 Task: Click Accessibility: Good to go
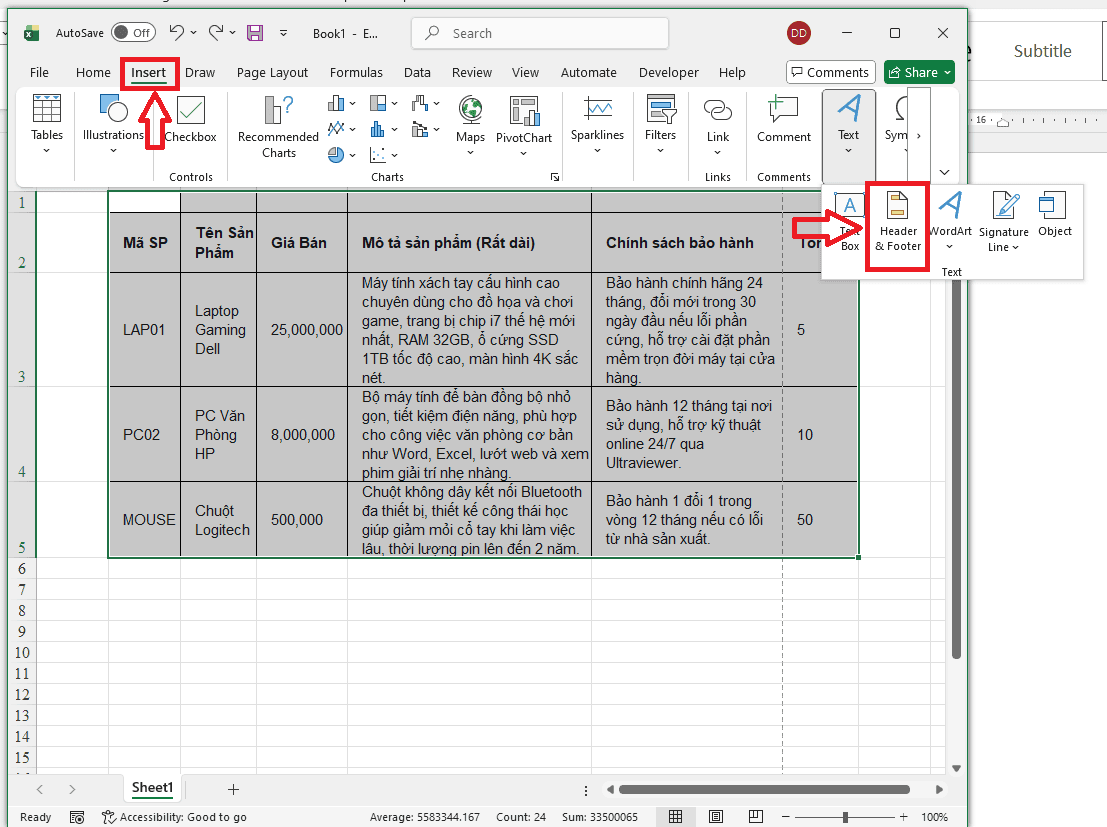(174, 817)
